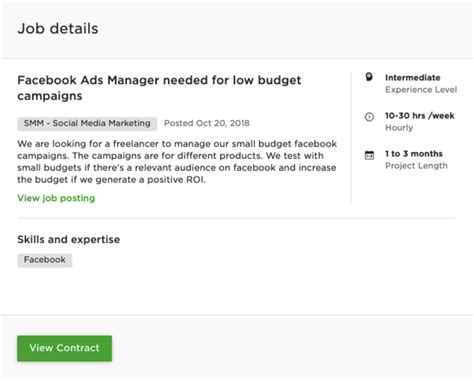Click the 'Job details' heading

pos(58,29)
